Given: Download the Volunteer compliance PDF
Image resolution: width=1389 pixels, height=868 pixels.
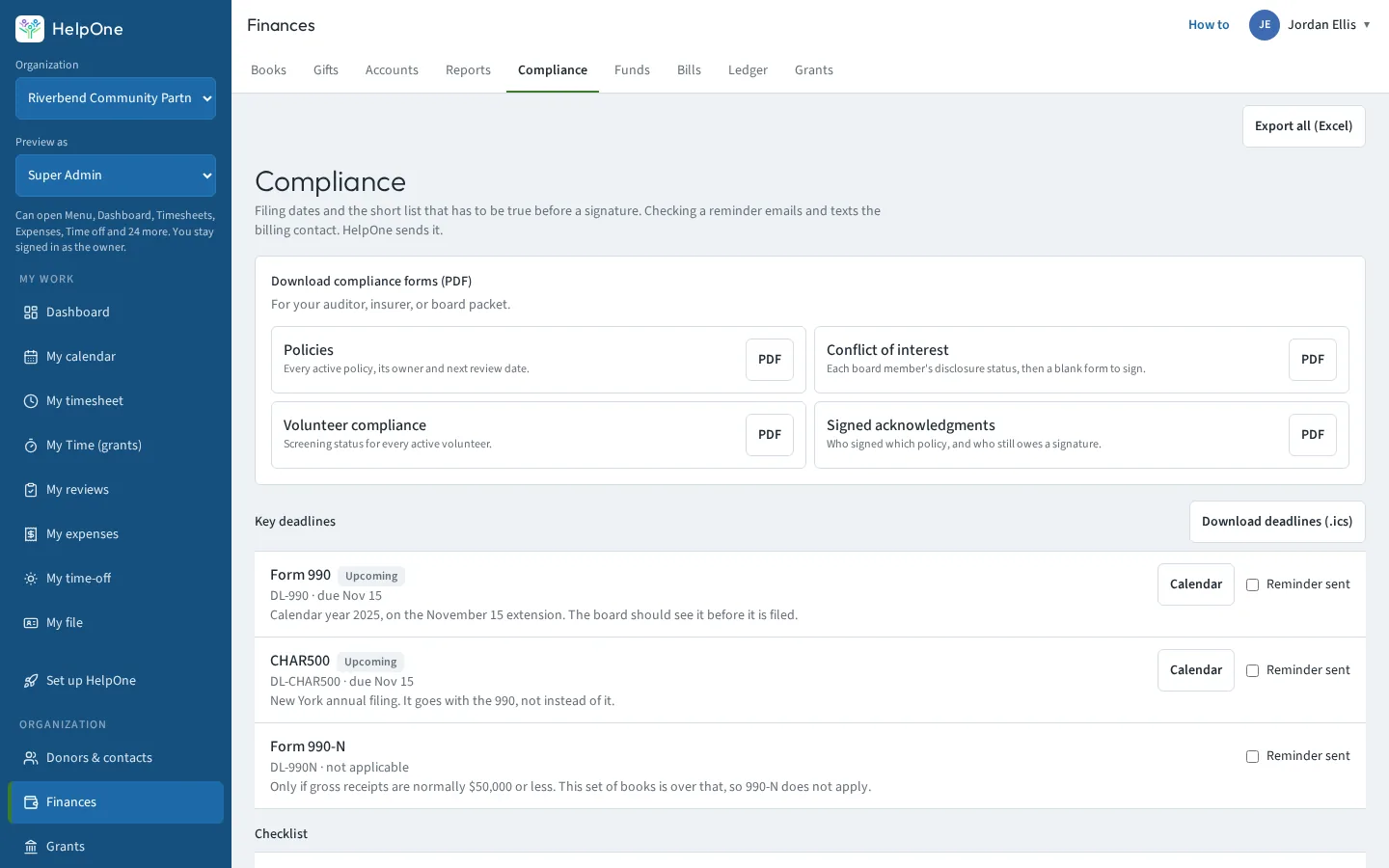Looking at the screenshot, I should pos(770,435).
